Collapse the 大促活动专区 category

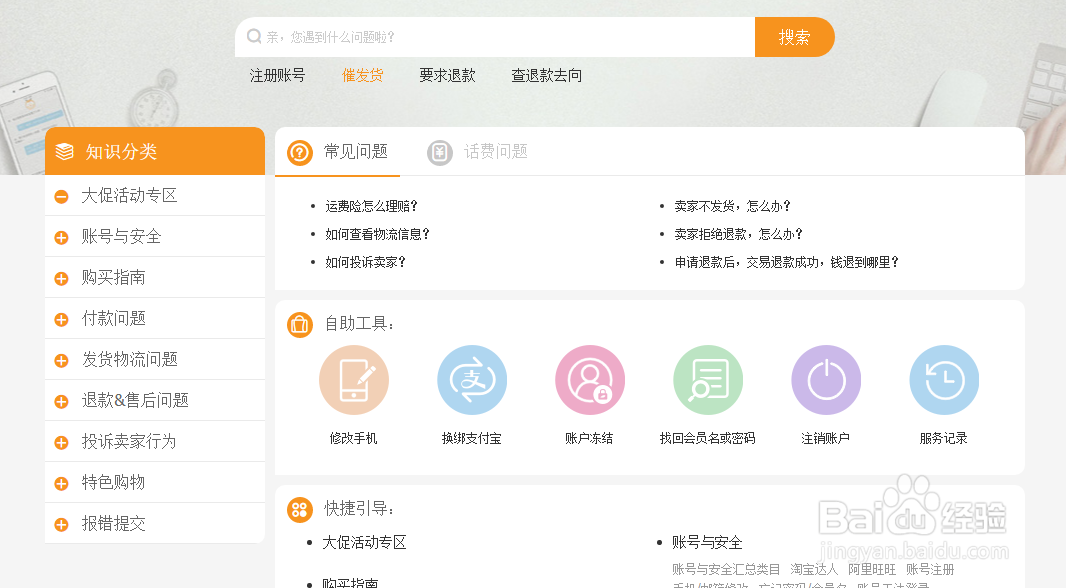[62, 197]
